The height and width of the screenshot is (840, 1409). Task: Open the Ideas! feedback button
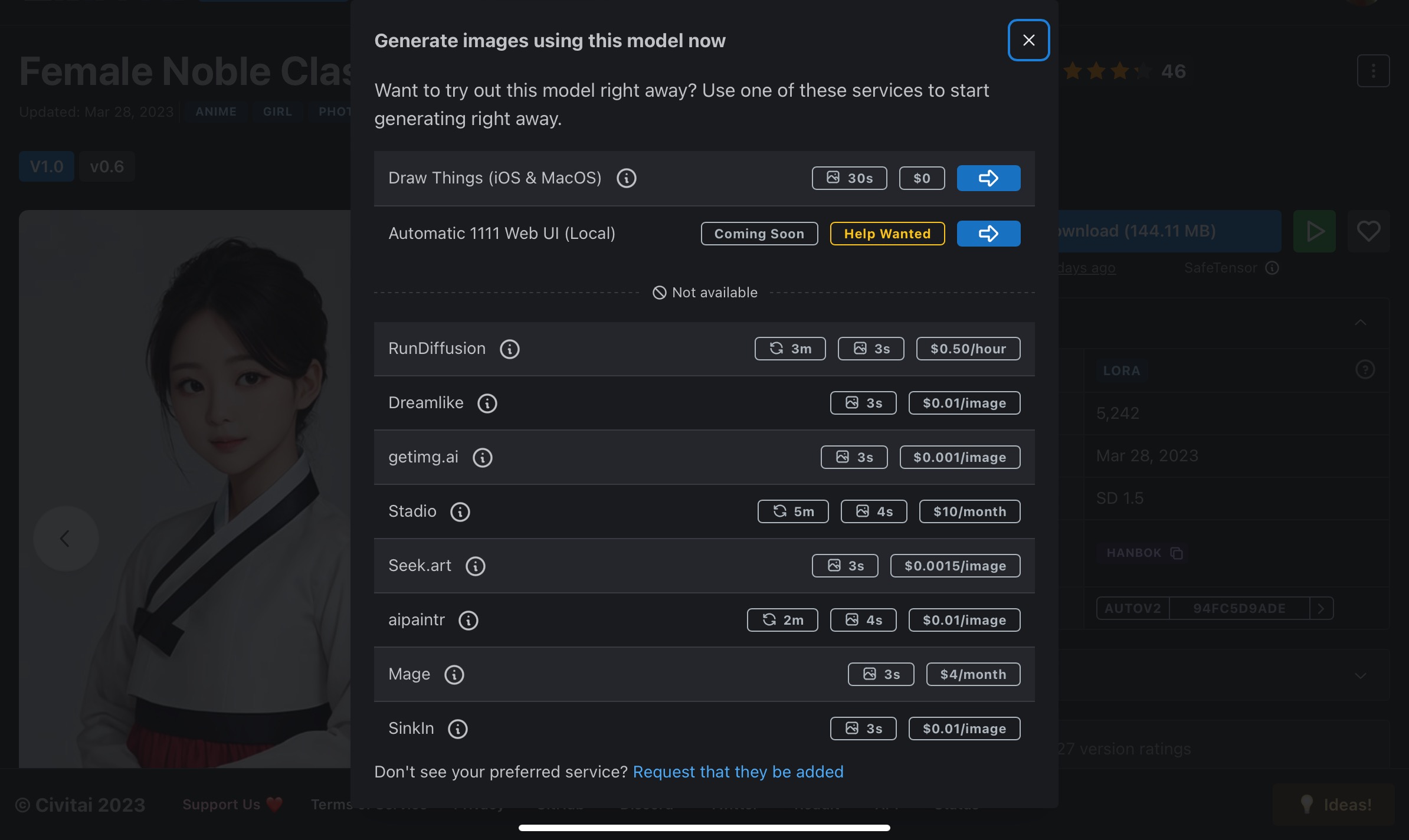1333,804
